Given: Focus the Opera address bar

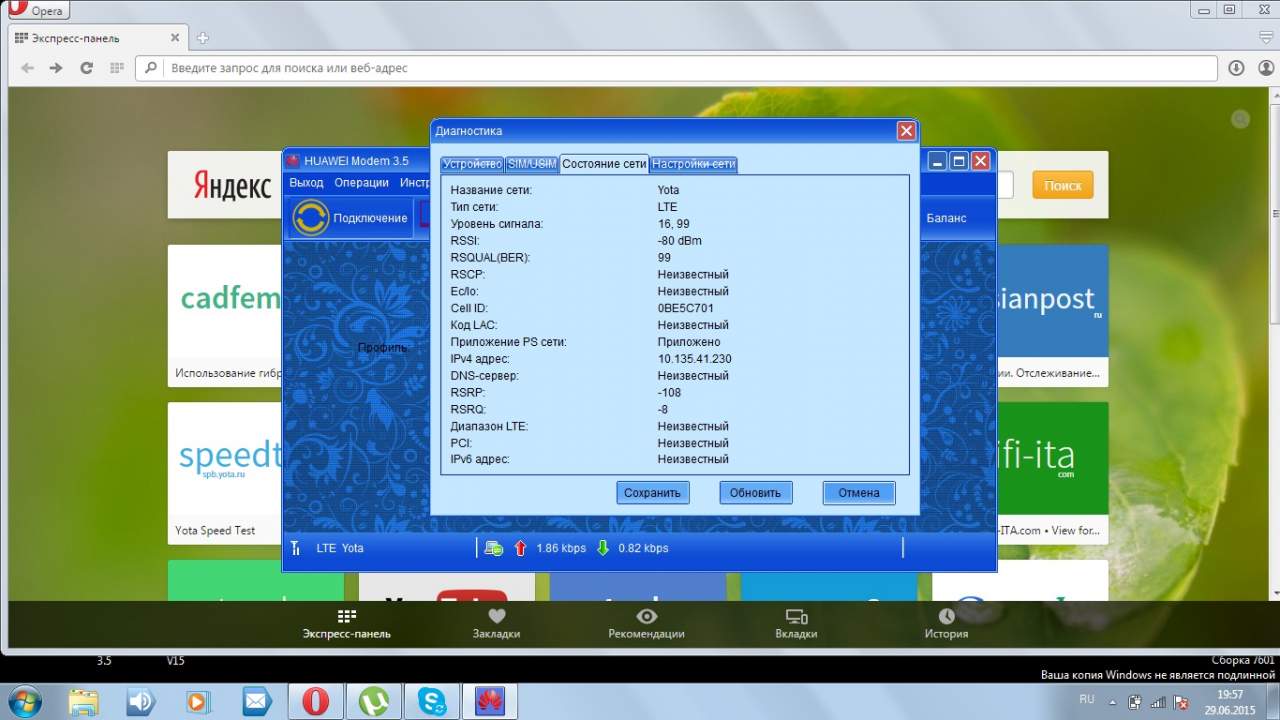Looking at the screenshot, I should tap(677, 68).
